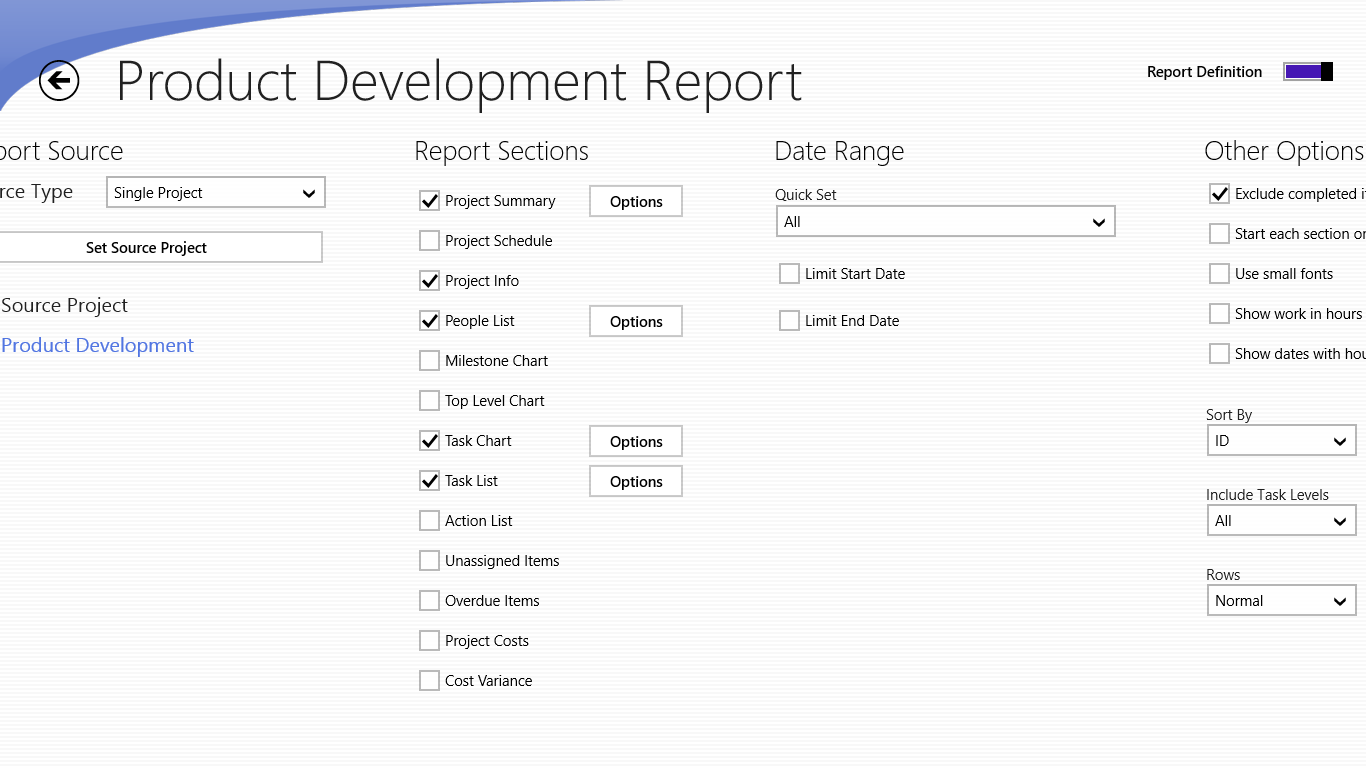The height and width of the screenshot is (768, 1366).
Task: Open Options for People List
Action: (x=636, y=321)
